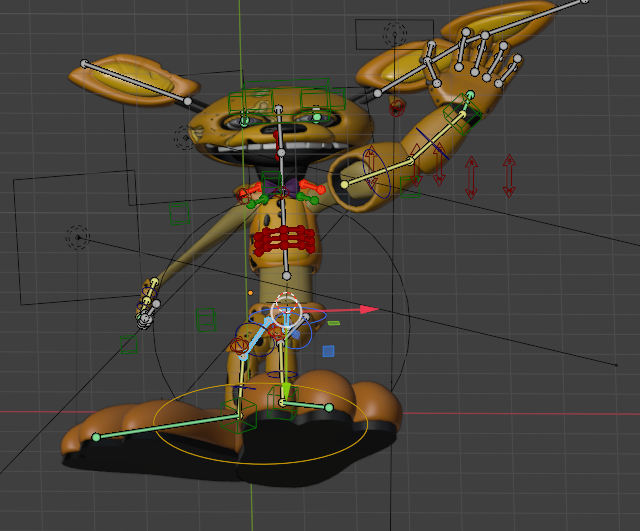Select the yellow forearm bone of the raised arm

pyautogui.click(x=437, y=139)
